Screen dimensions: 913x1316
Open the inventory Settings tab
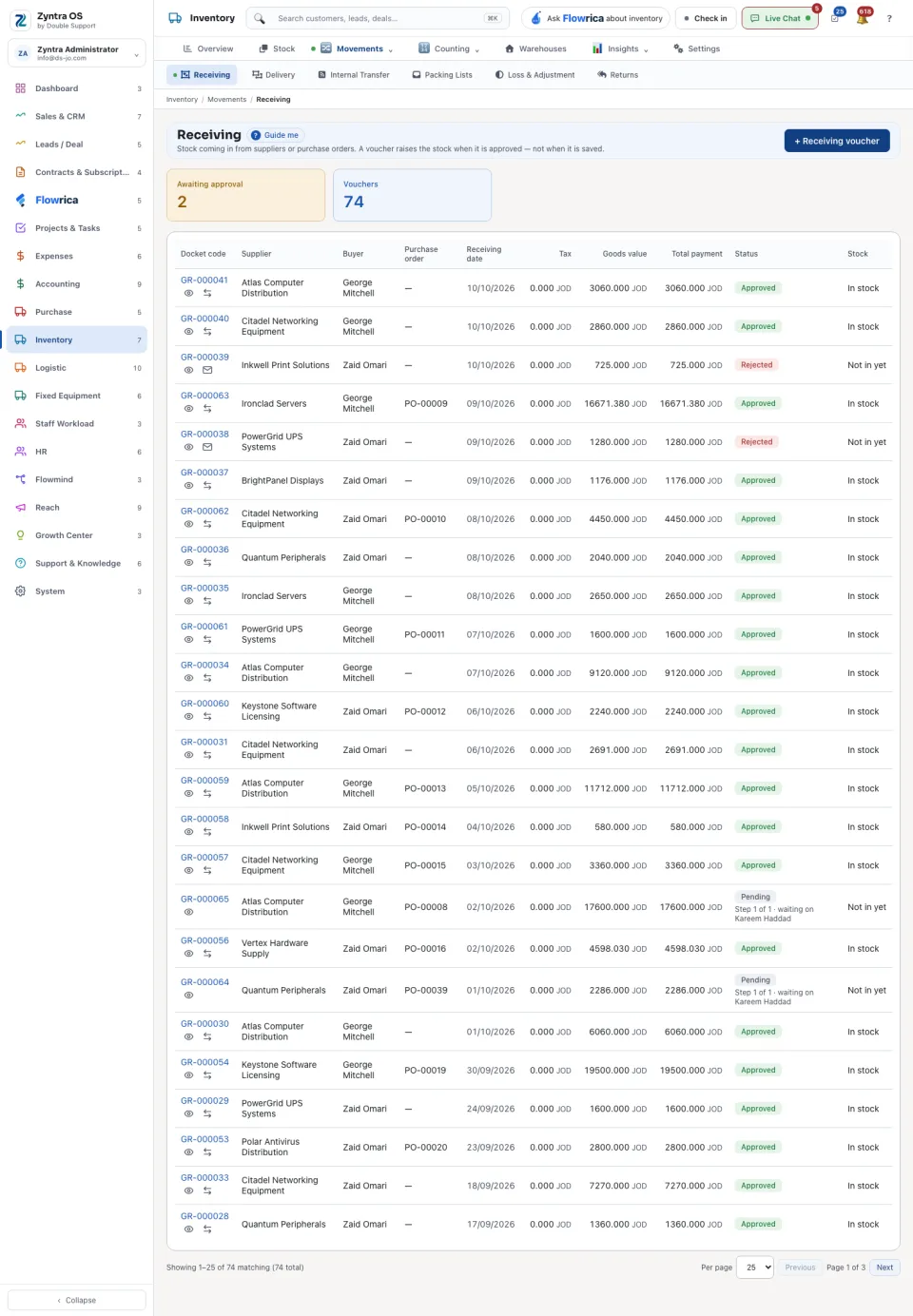[696, 48]
